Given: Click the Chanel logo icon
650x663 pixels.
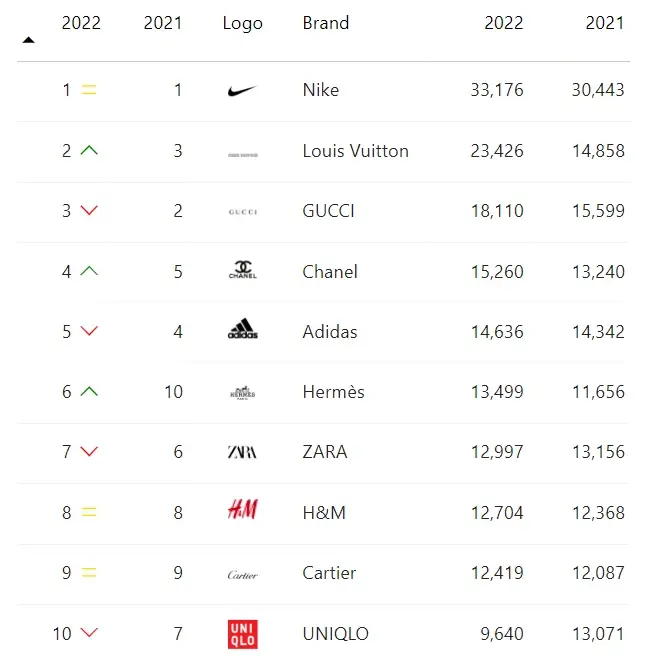Looking at the screenshot, I should pyautogui.click(x=243, y=269).
